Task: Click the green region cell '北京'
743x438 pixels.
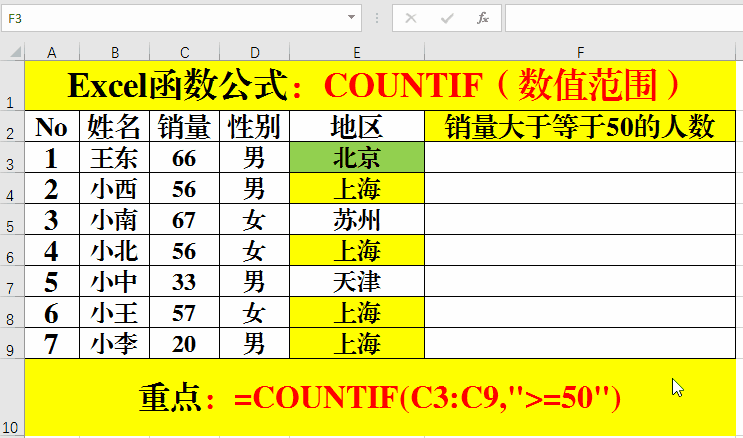Action: tap(357, 157)
